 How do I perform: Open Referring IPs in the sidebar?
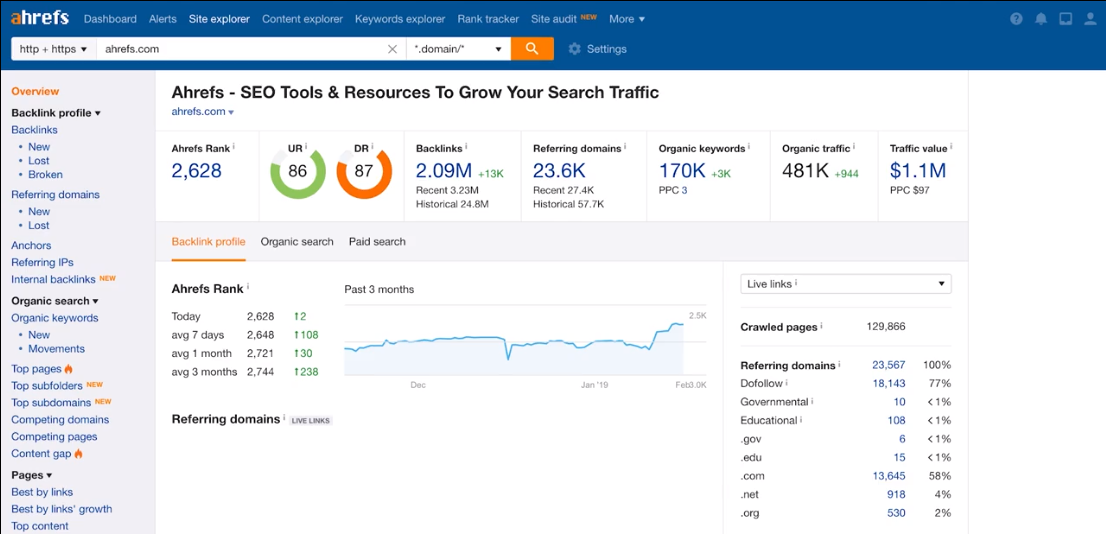click(42, 262)
